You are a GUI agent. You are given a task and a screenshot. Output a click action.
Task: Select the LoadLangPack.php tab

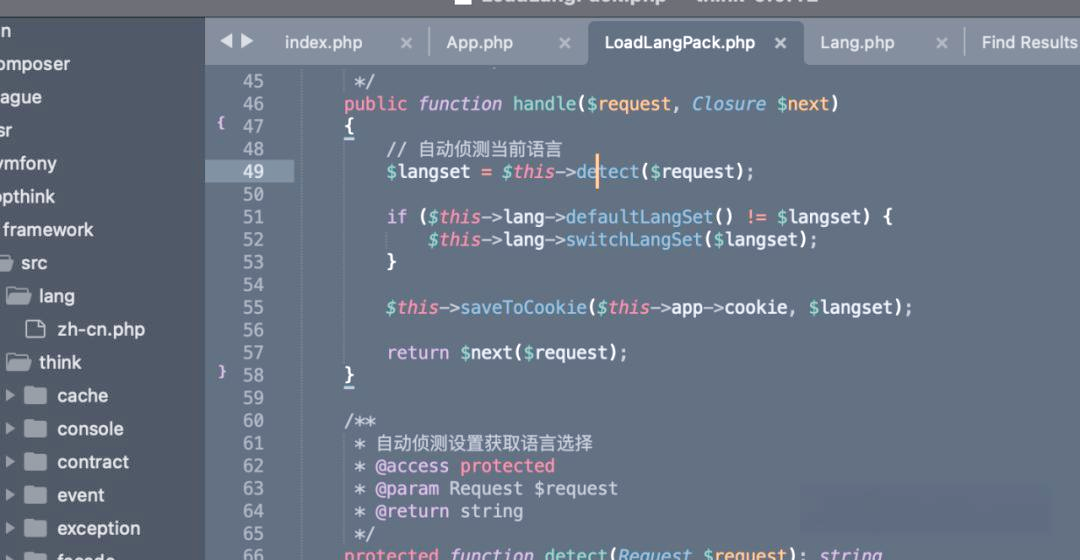(x=679, y=43)
